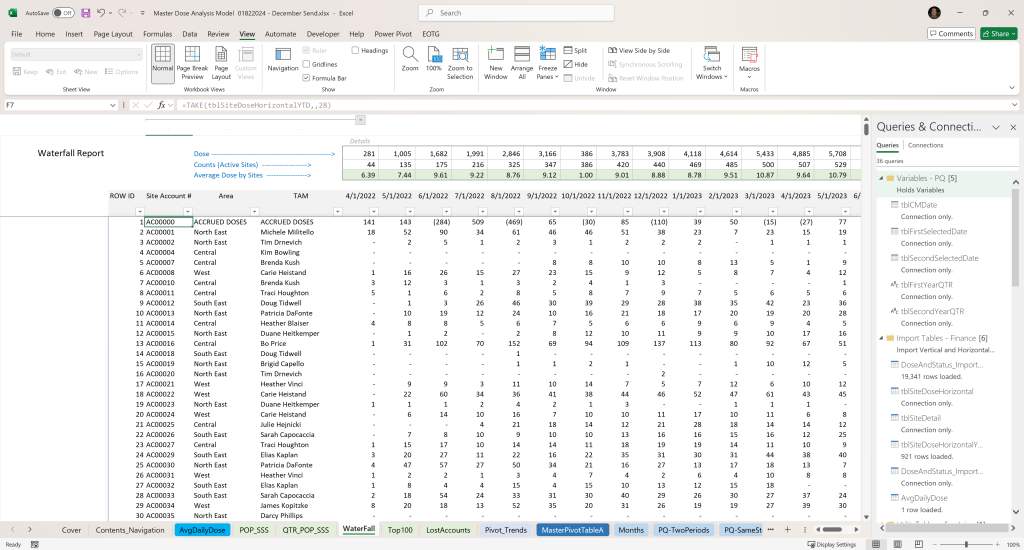
Task: Open the user account picture
Action: pos(935,13)
